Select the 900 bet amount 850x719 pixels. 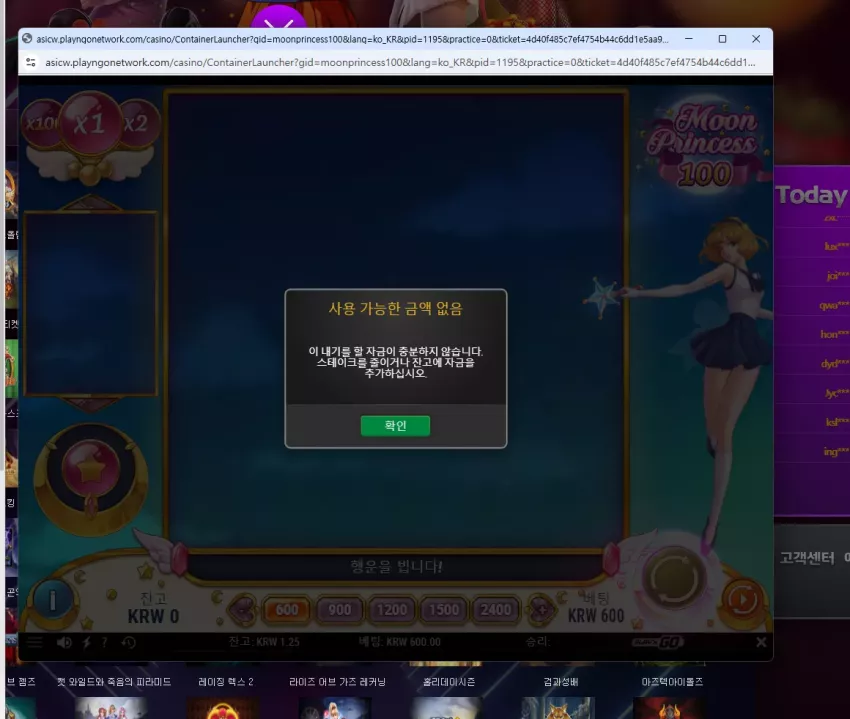[x=339, y=610]
